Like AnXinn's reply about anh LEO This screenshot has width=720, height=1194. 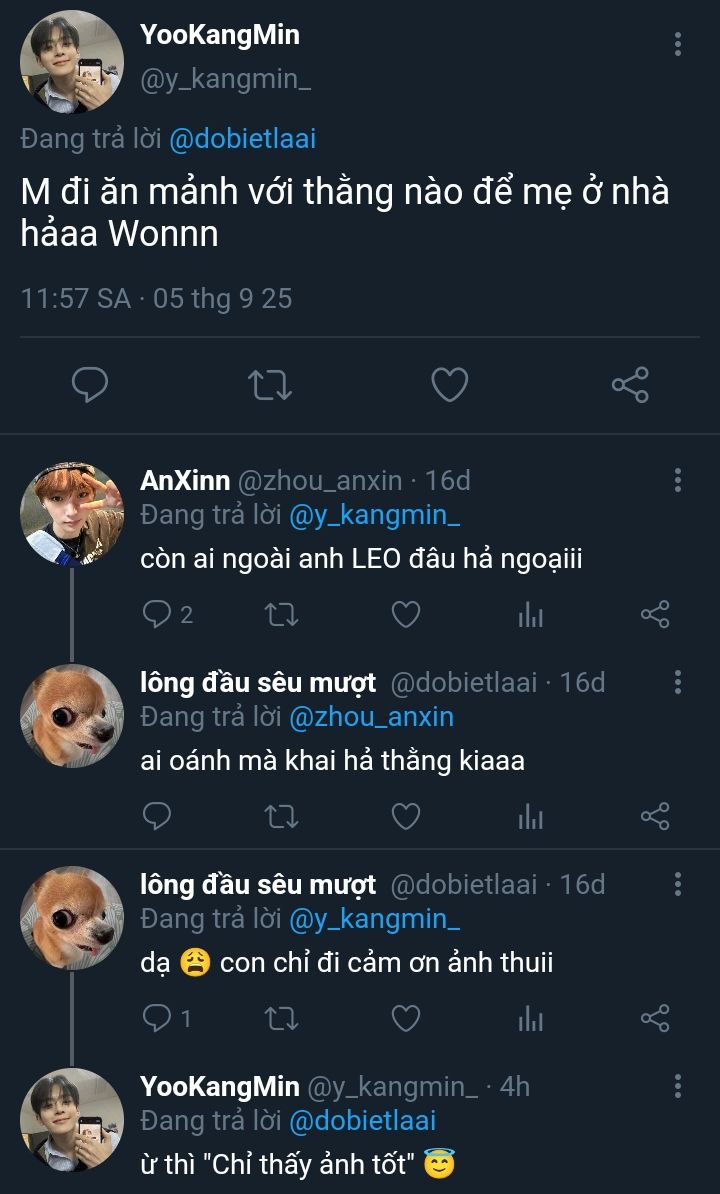(x=405, y=614)
